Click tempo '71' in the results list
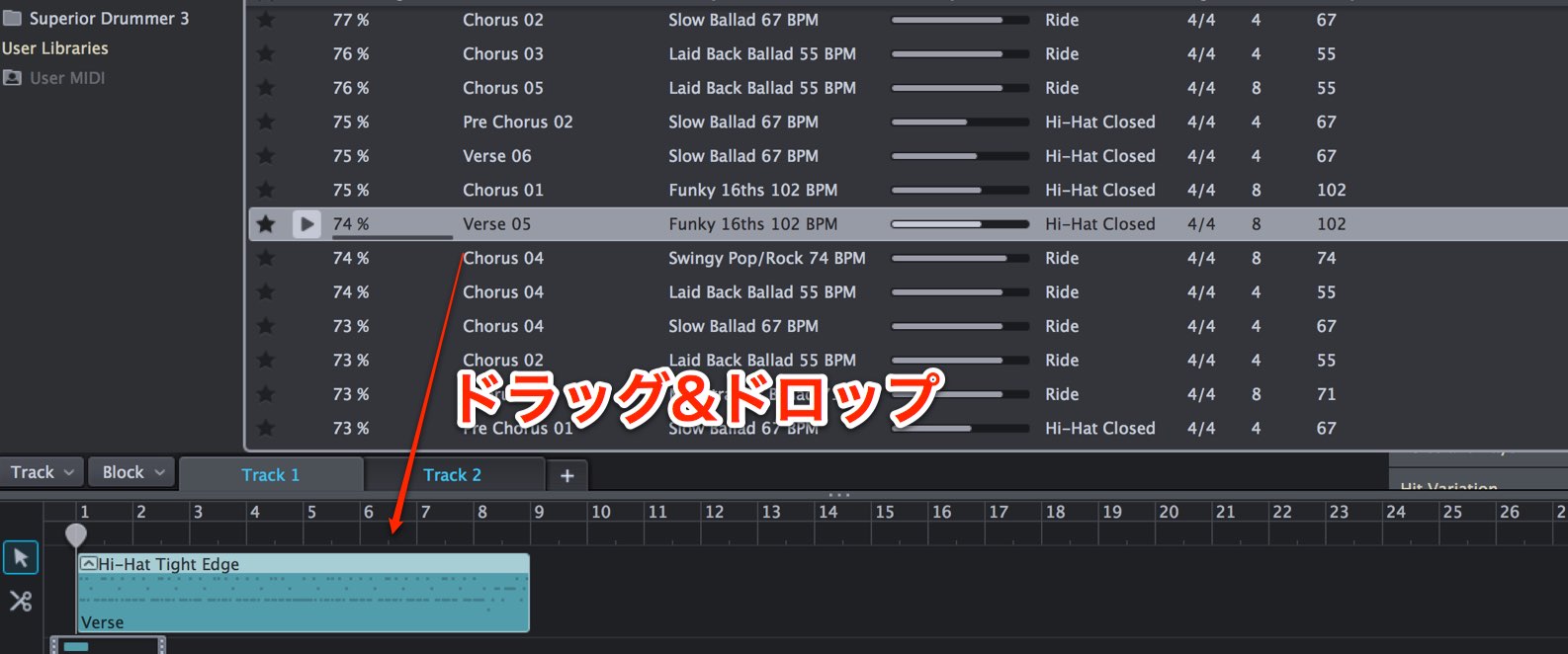1568x654 pixels. click(x=1327, y=394)
